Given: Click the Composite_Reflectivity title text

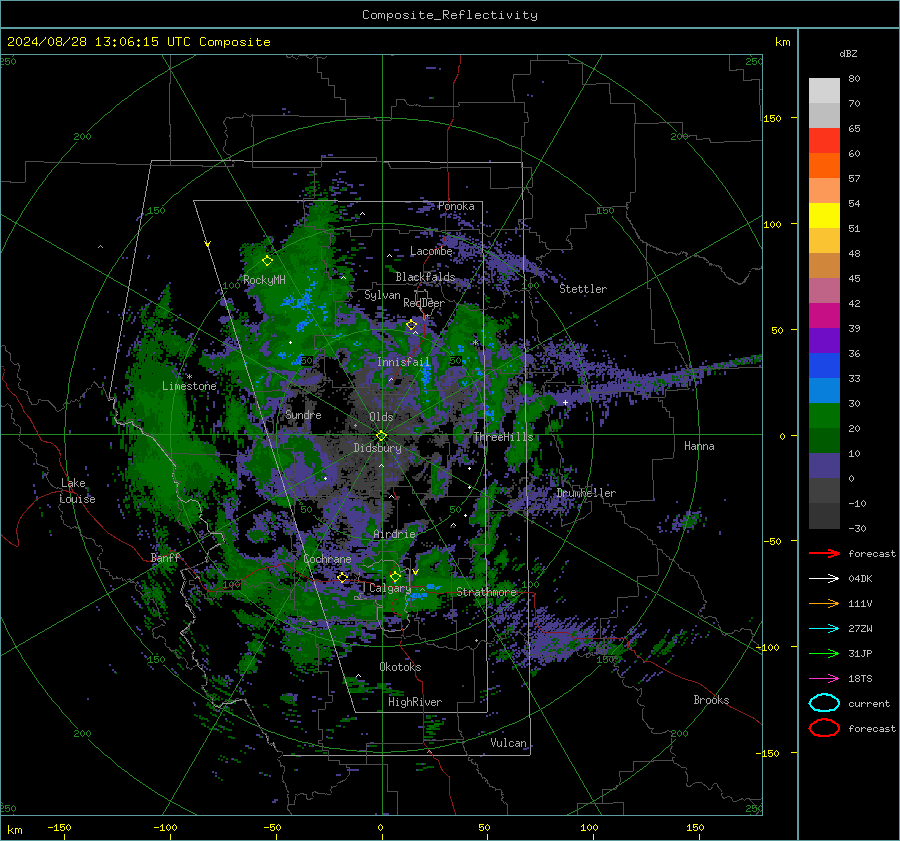Looking at the screenshot, I should coord(450,15).
